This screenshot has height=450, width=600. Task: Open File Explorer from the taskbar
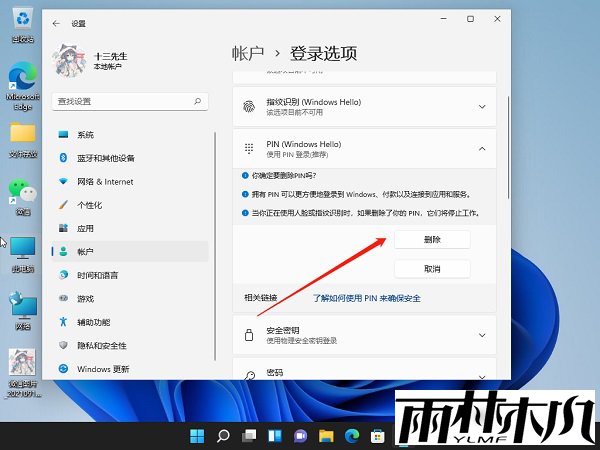coord(326,436)
